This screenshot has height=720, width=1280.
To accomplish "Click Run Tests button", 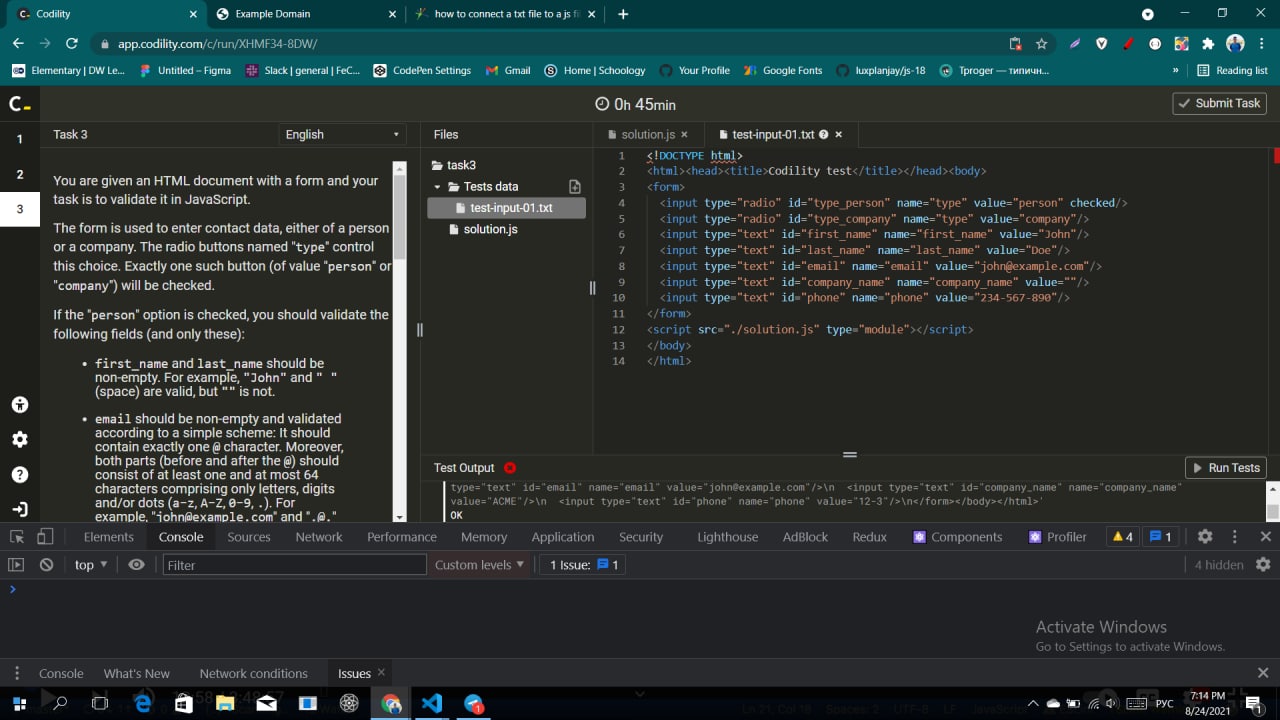I will click(x=1225, y=468).
